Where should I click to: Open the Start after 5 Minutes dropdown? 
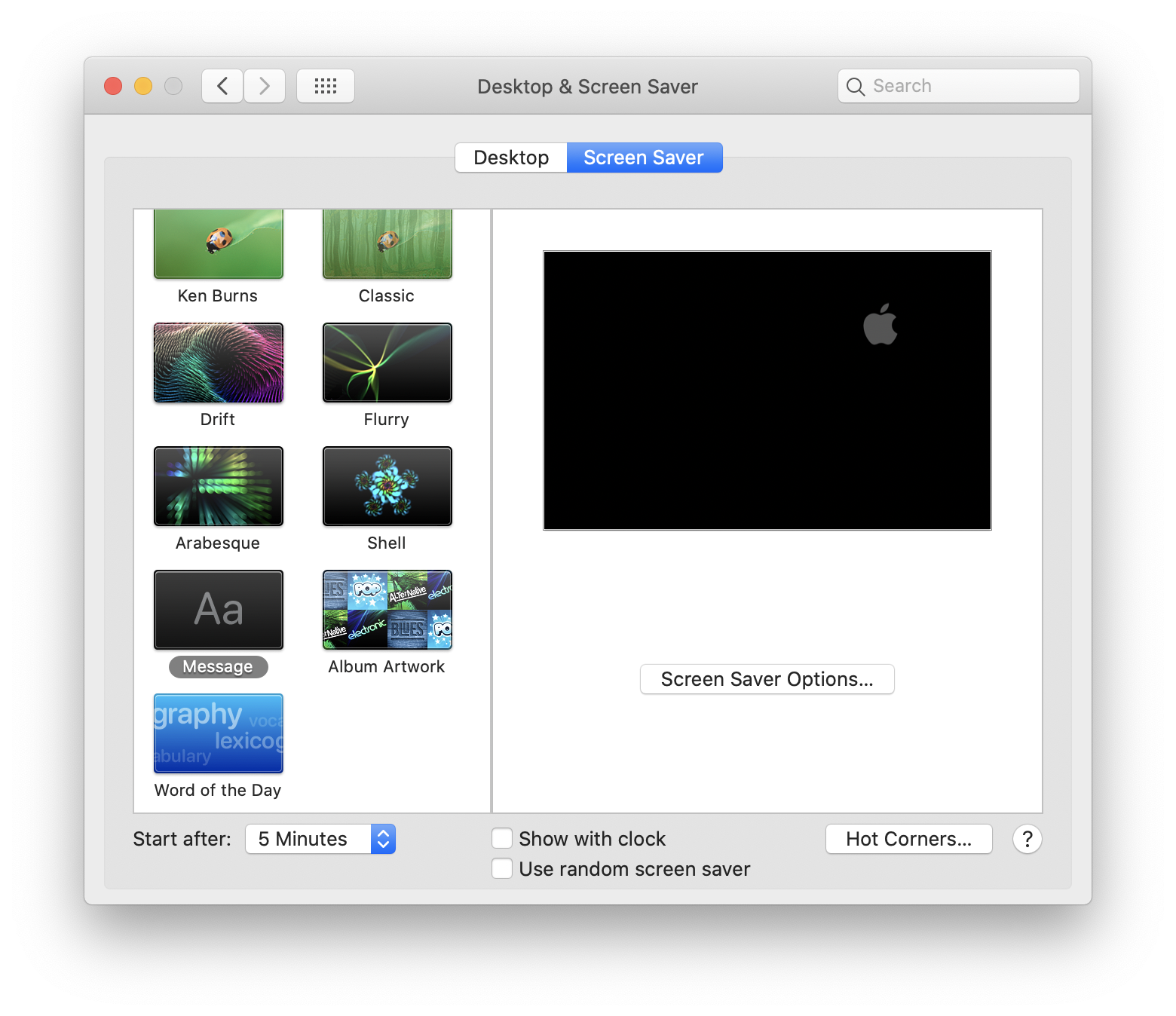pyautogui.click(x=320, y=839)
